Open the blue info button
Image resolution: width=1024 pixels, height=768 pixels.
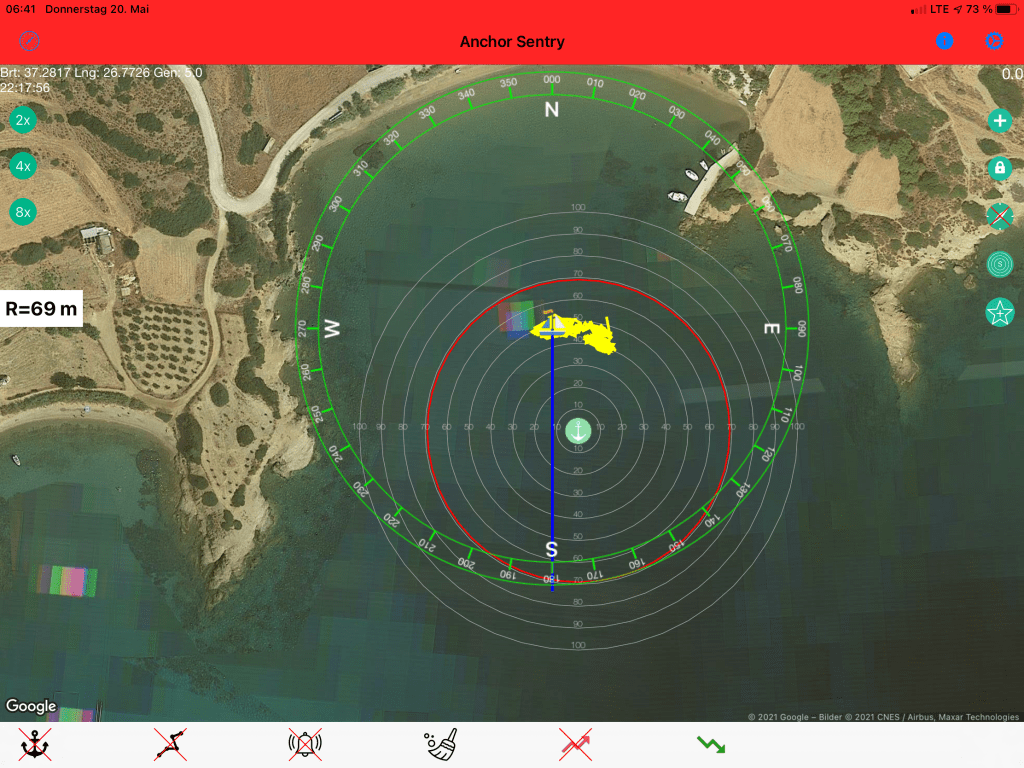pos(945,41)
